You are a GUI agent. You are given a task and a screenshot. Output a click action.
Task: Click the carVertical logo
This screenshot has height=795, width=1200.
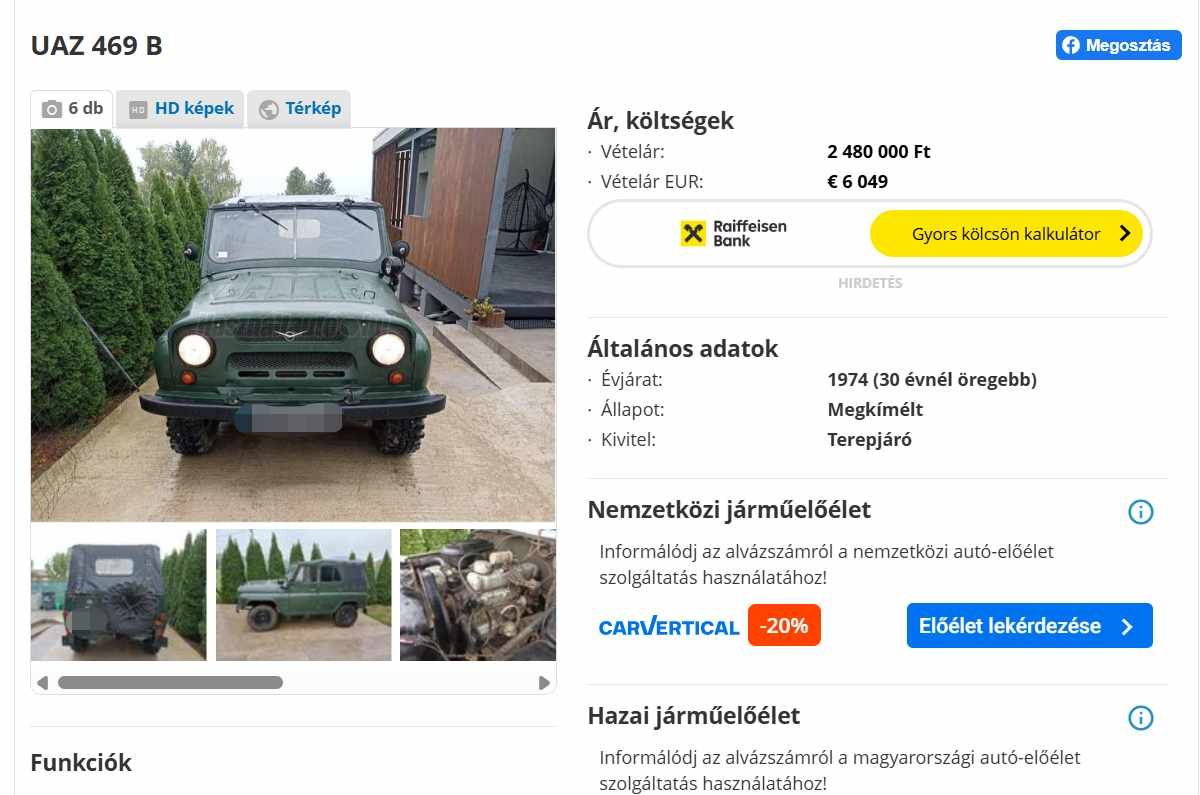pyautogui.click(x=669, y=627)
